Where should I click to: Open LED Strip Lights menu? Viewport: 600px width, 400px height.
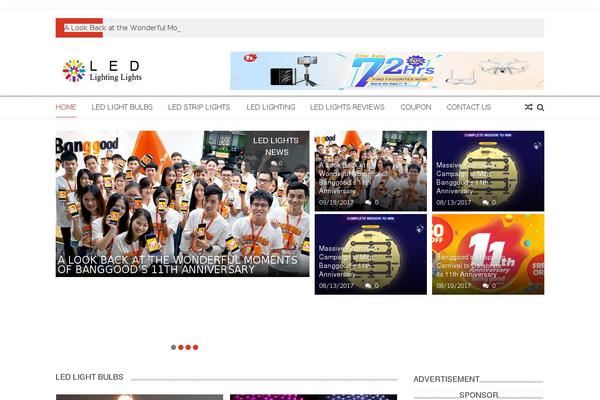[x=199, y=107]
